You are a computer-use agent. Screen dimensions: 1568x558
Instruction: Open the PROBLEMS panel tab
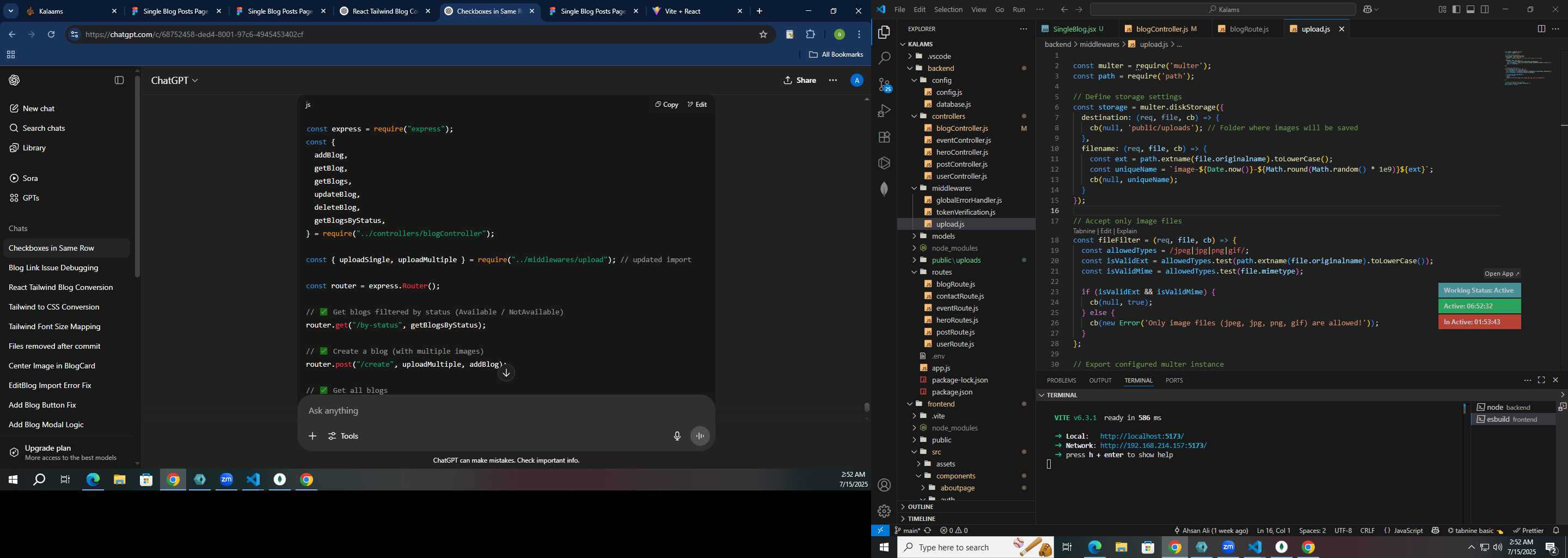point(1061,380)
